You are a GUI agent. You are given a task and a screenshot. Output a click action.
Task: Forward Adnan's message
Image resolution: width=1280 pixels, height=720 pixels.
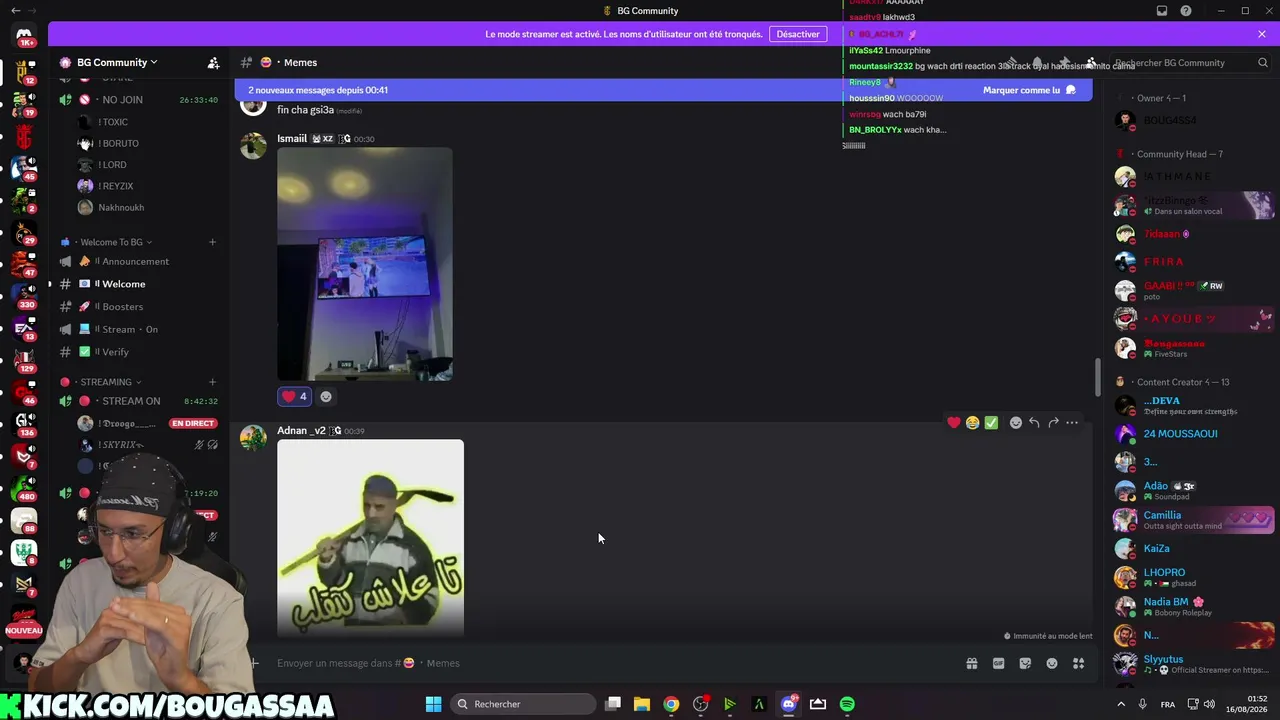1053,423
